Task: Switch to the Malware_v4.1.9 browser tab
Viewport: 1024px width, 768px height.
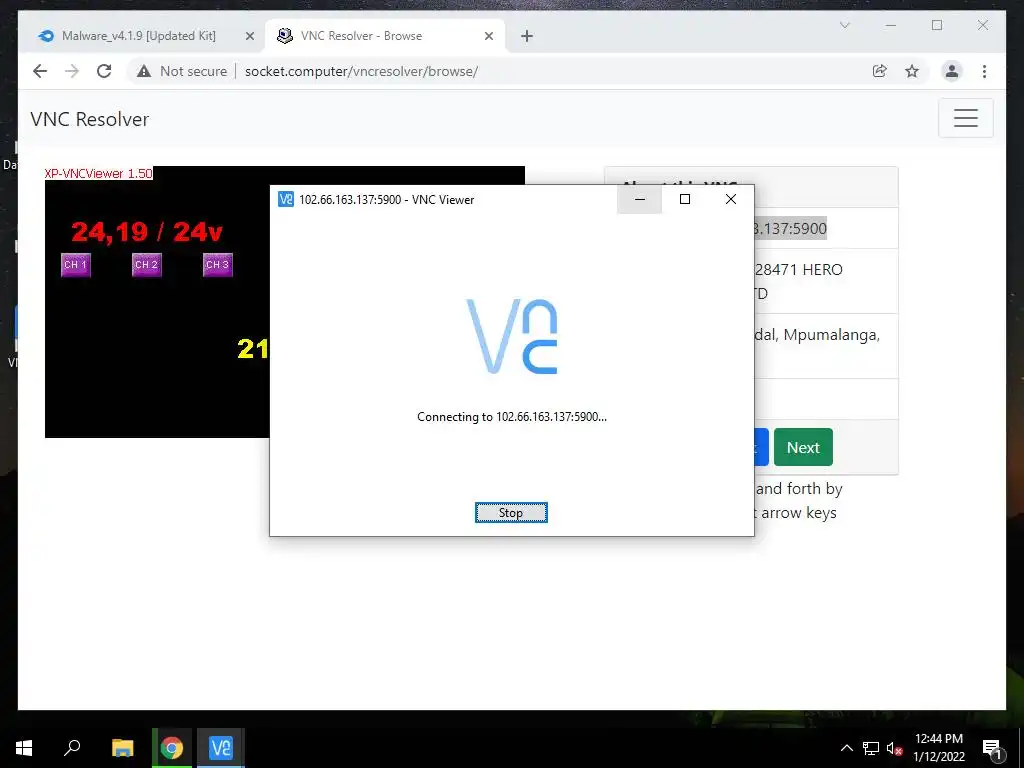Action: click(138, 36)
